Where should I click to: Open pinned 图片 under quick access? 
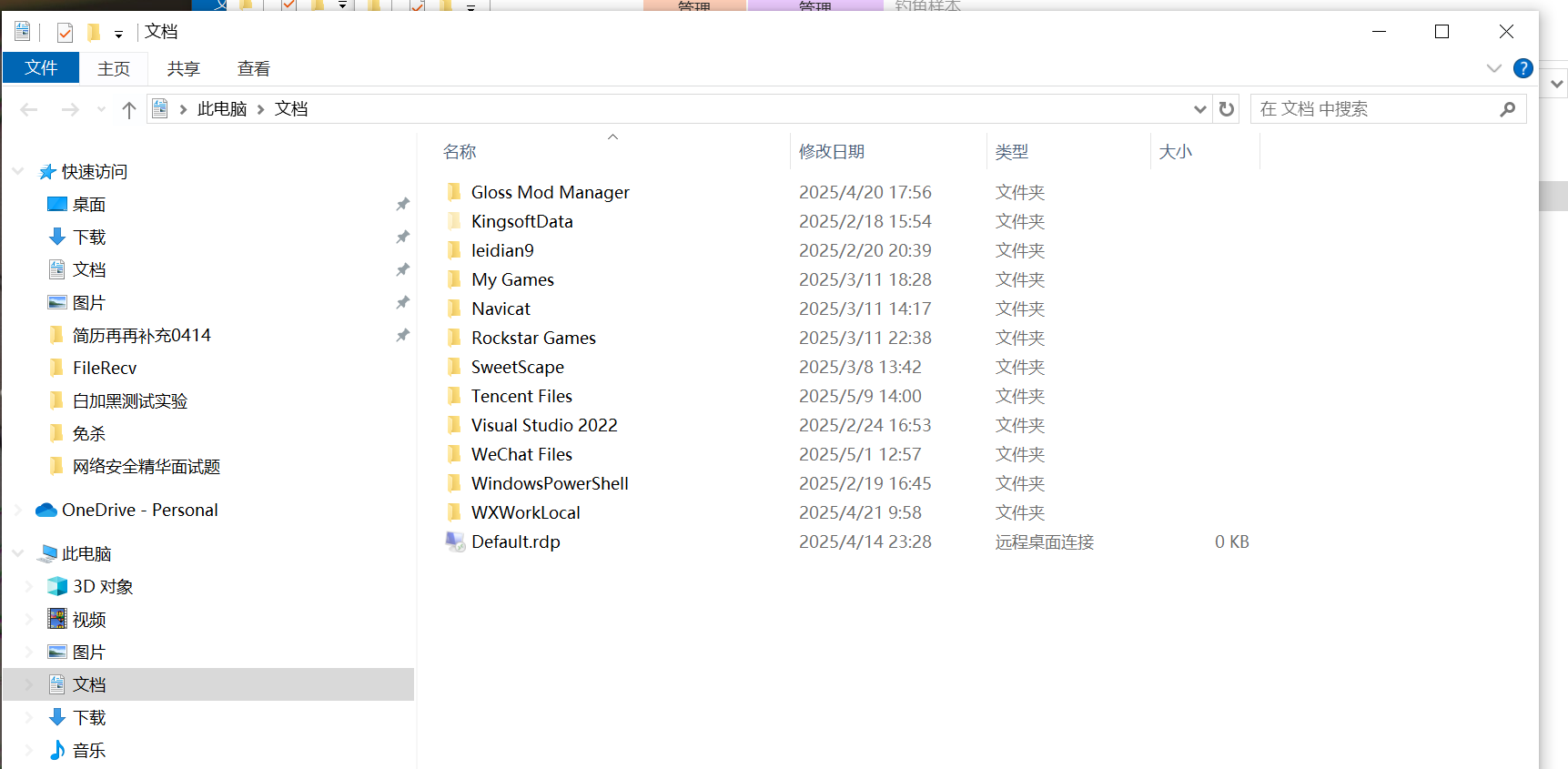pyautogui.click(x=89, y=303)
